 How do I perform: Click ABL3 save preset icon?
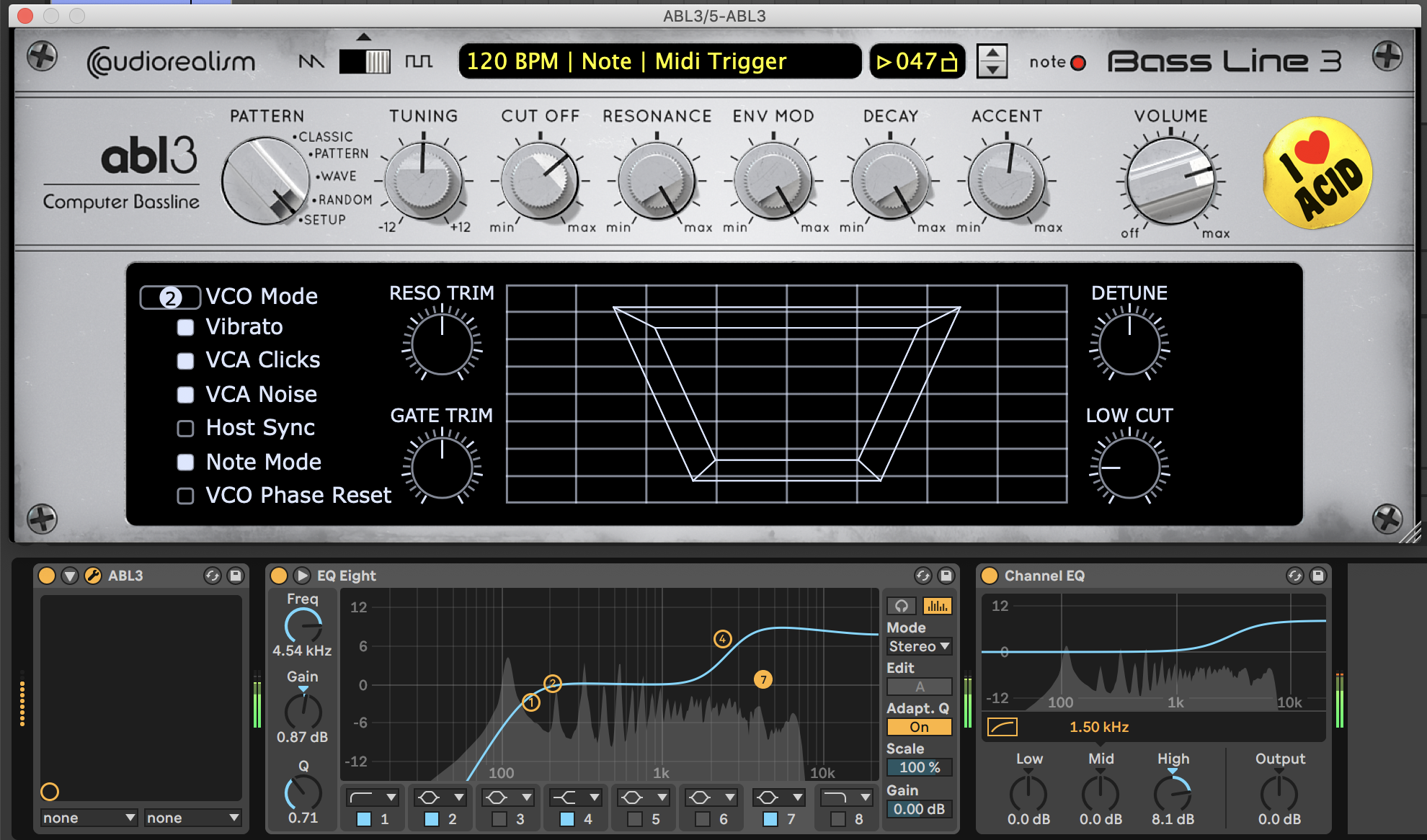235,576
